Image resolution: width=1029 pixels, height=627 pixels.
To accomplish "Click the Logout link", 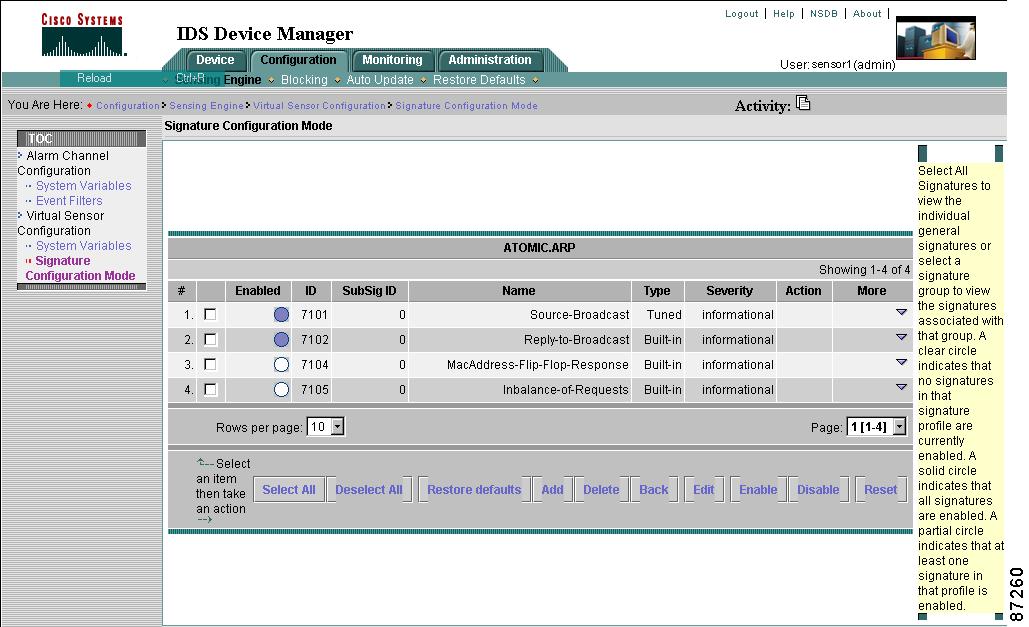I will pos(741,14).
